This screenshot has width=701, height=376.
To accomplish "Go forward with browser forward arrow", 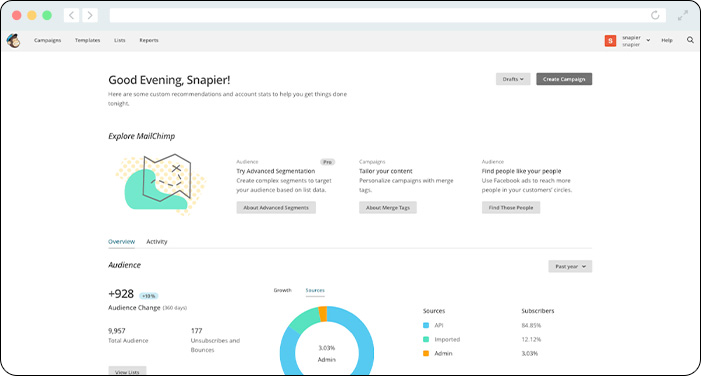I will [x=90, y=15].
